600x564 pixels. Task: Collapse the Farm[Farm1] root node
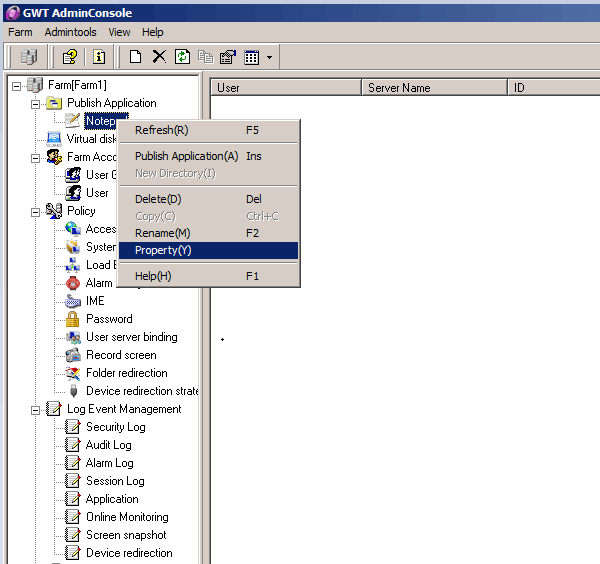(17, 85)
